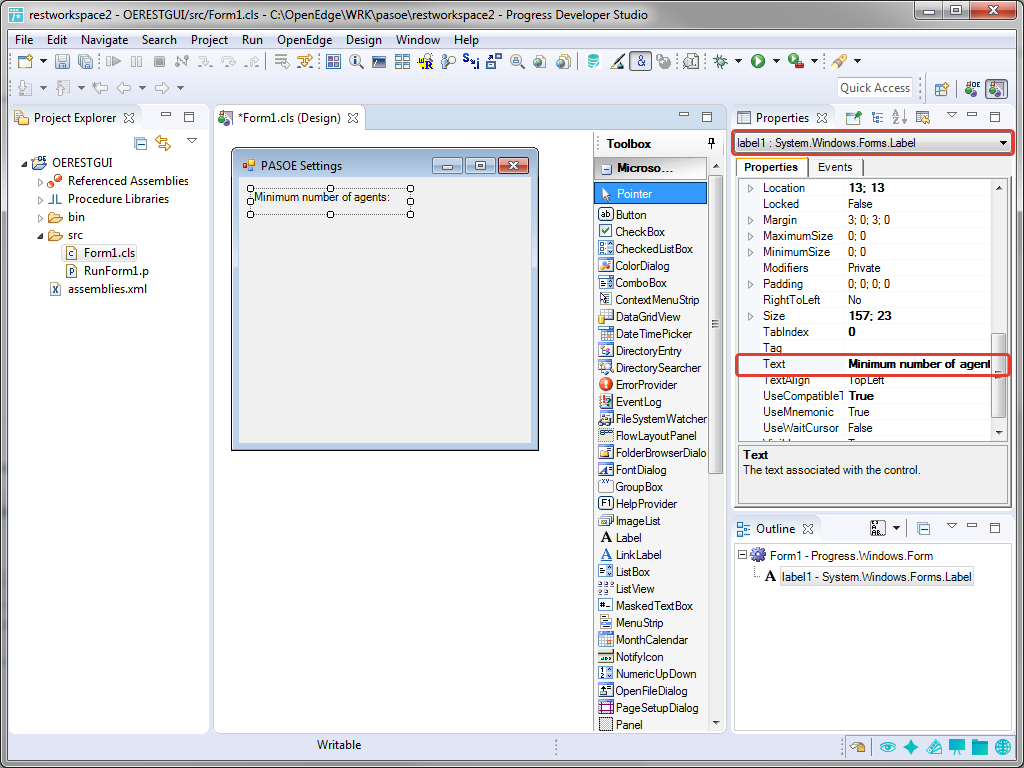The image size is (1024, 768).
Task: Select the LinkLabel control in Toolbox
Action: (x=630, y=554)
